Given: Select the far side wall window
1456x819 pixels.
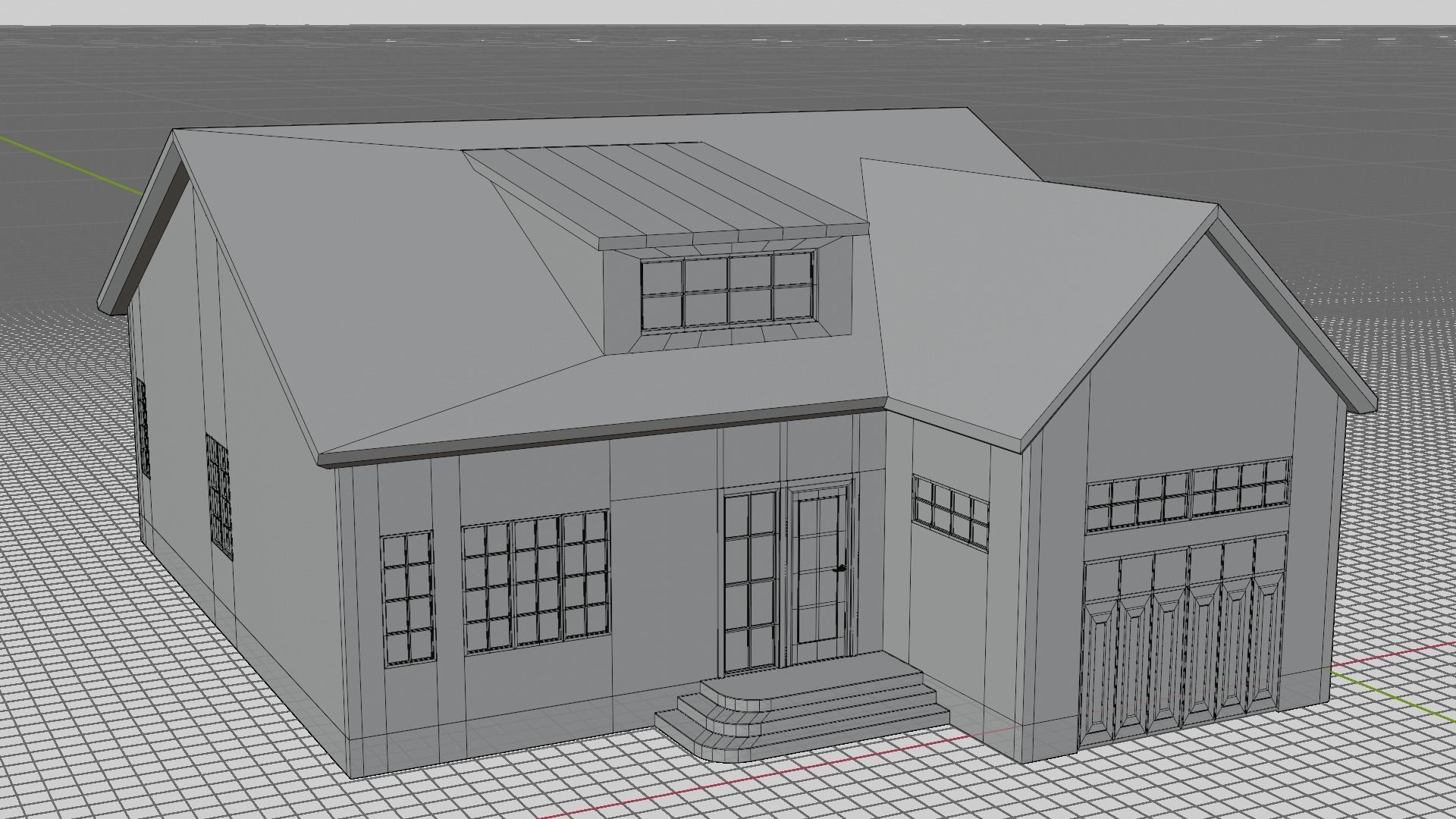Looking at the screenshot, I should pyautogui.click(x=143, y=428).
